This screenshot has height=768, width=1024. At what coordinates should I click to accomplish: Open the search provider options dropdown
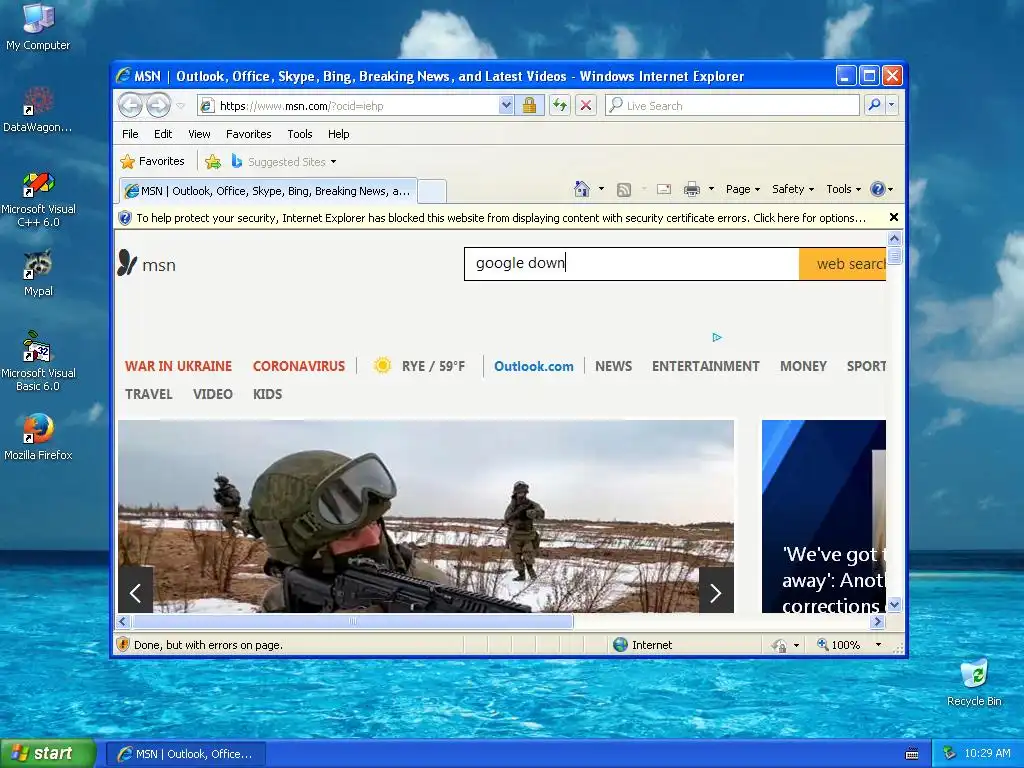891,105
